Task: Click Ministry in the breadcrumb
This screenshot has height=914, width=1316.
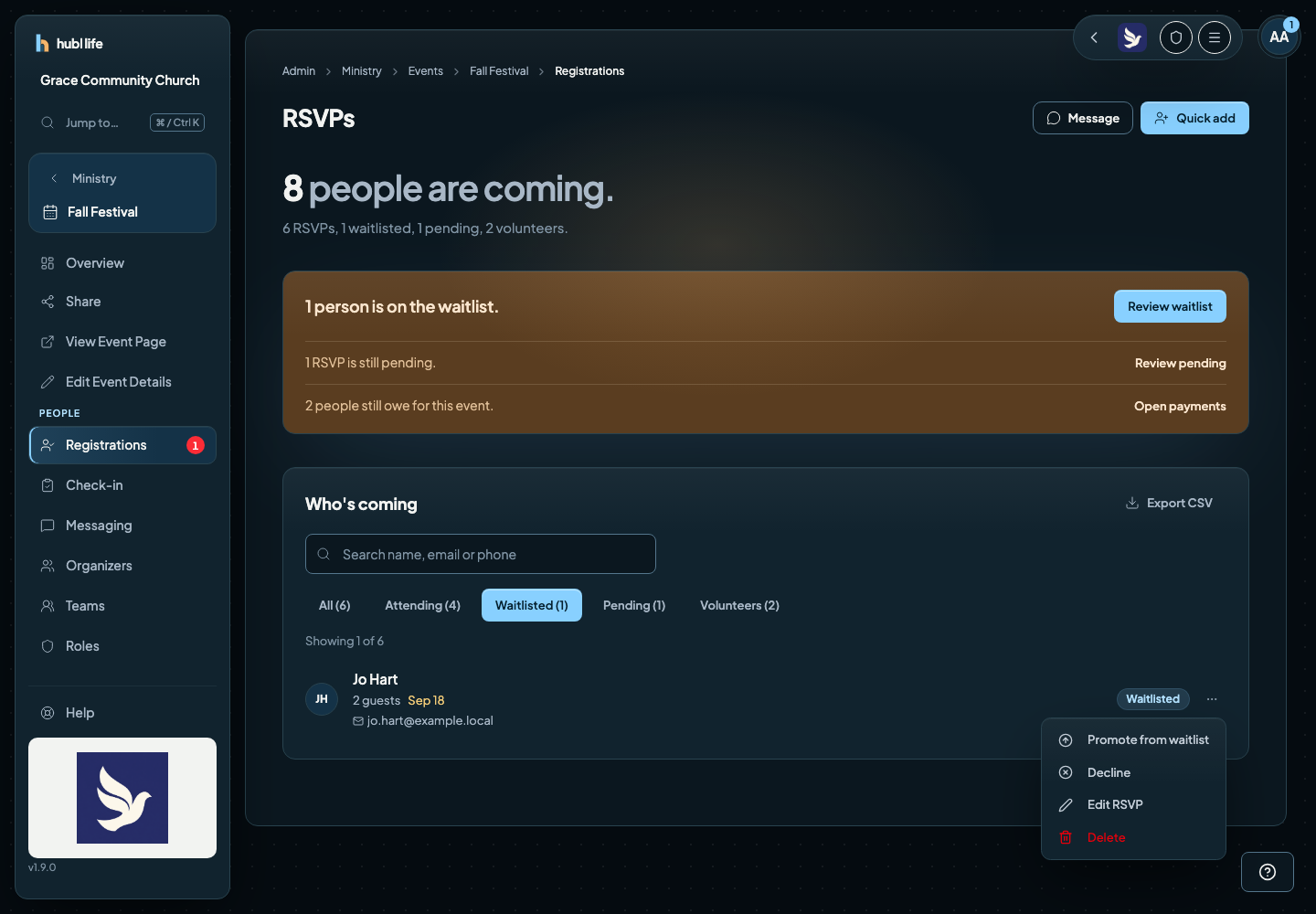Action: click(x=362, y=71)
